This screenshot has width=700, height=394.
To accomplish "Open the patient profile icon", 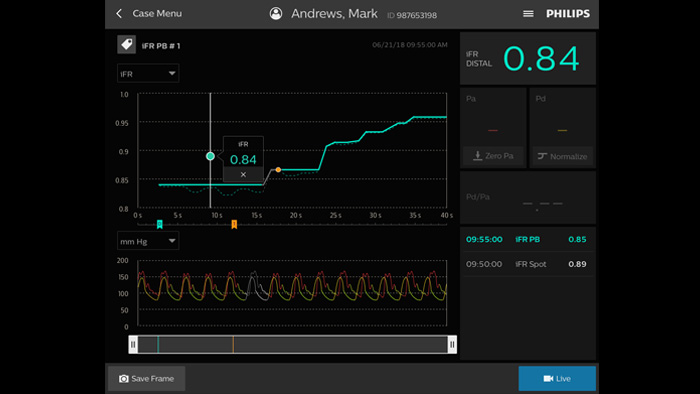I will [276, 13].
